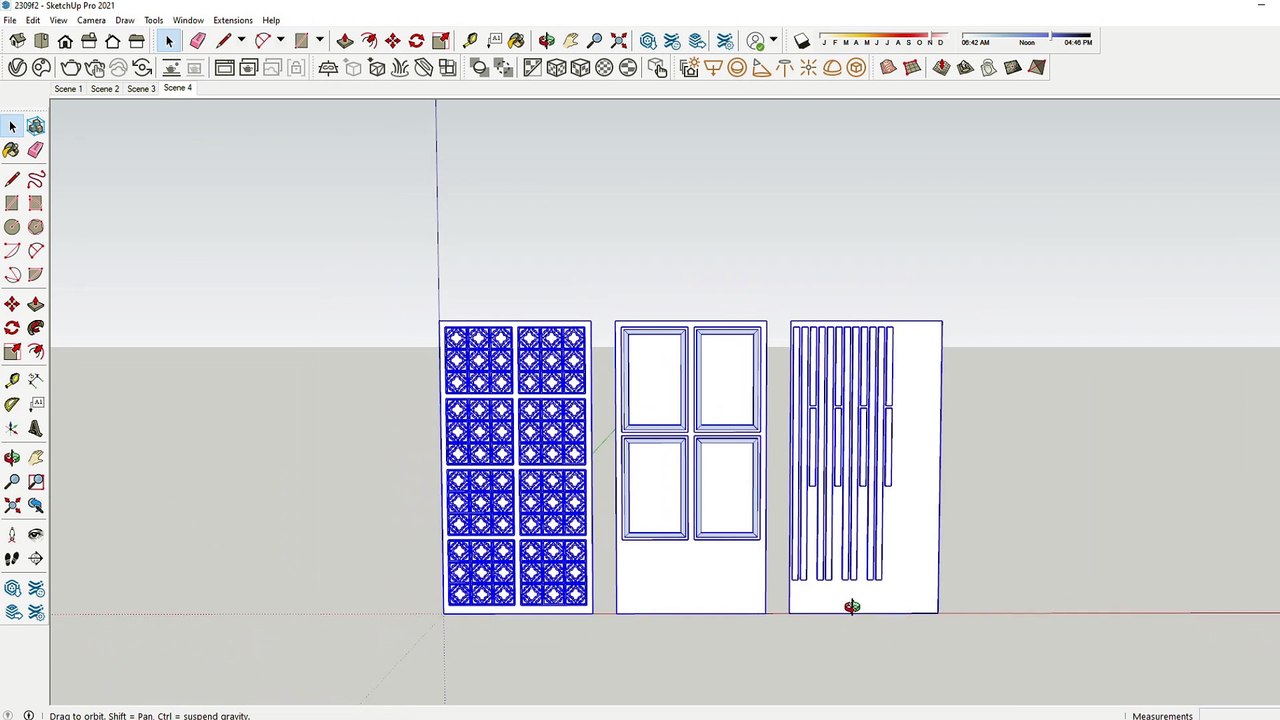Add V-Ray dome light
The height and width of the screenshot is (720, 1280).
[x=832, y=67]
